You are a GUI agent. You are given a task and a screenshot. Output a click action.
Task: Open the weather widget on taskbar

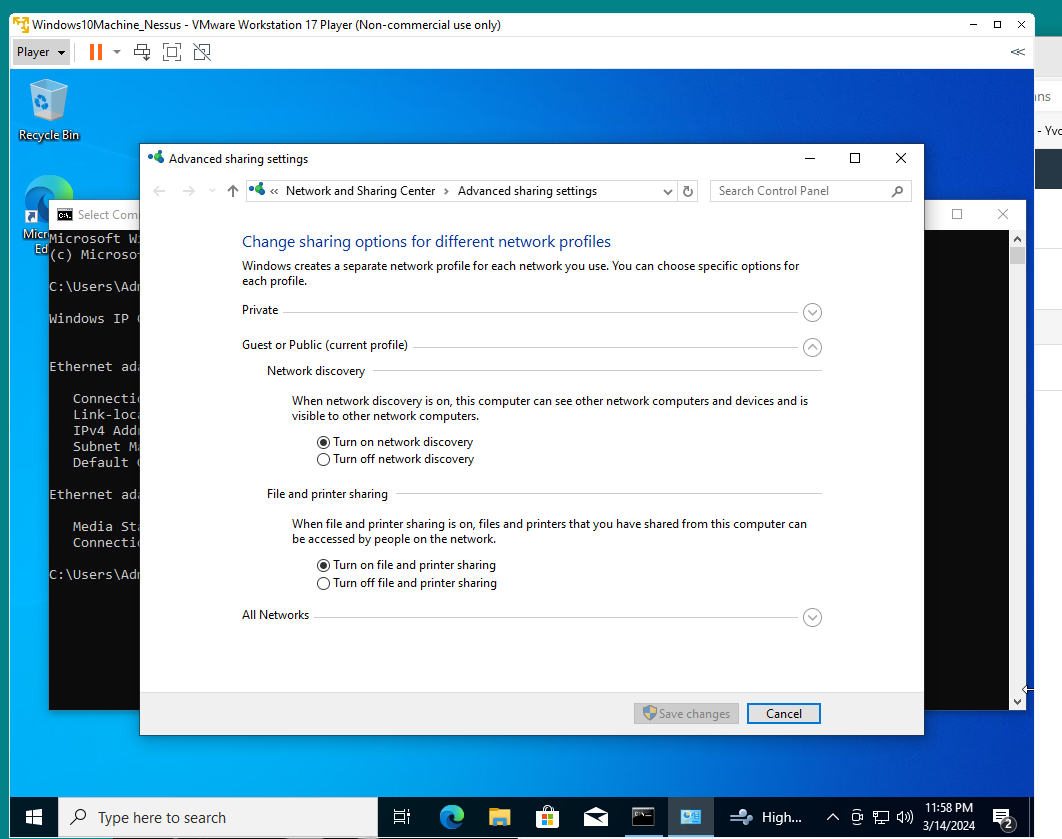[x=766, y=817]
